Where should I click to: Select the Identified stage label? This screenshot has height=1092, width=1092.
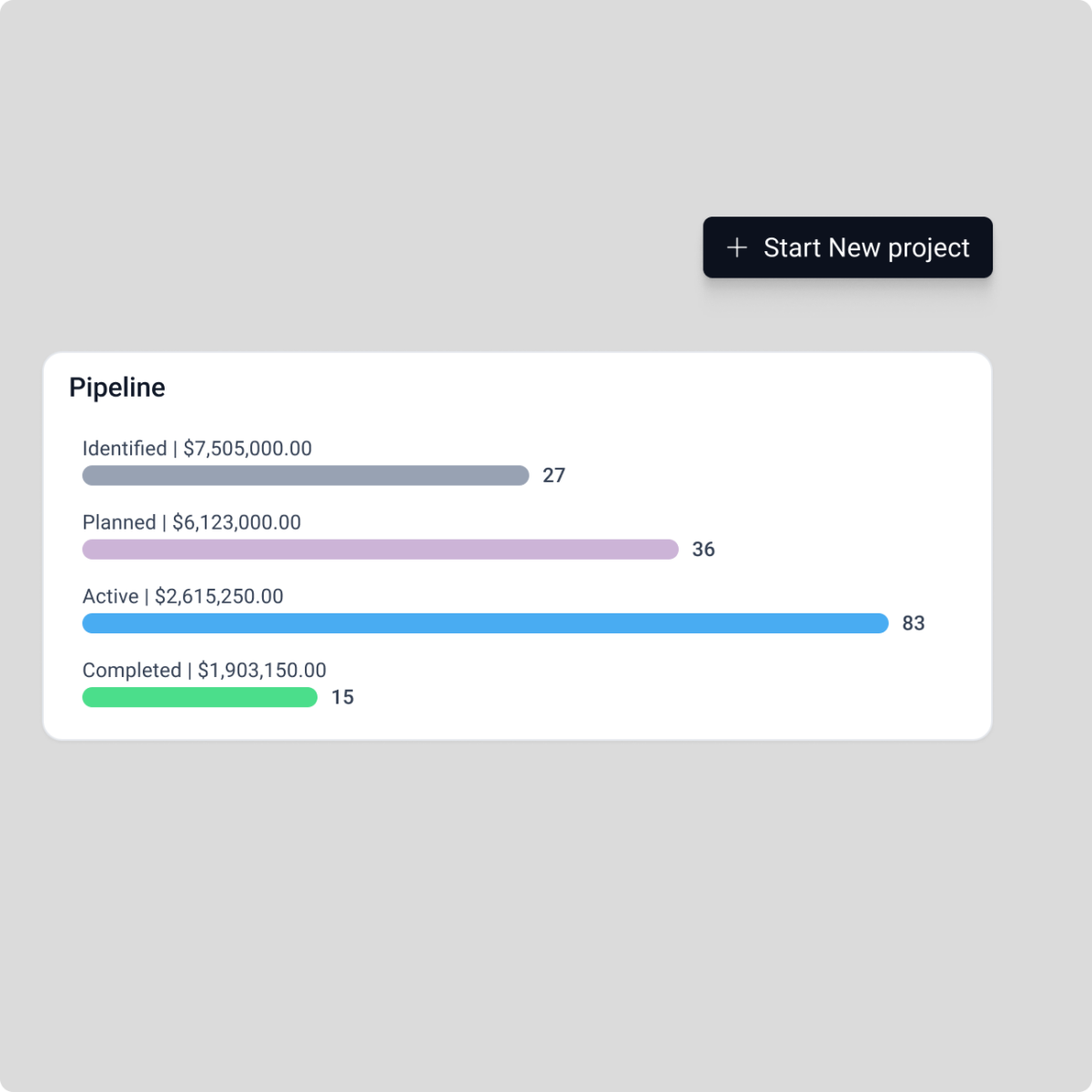coord(125,449)
